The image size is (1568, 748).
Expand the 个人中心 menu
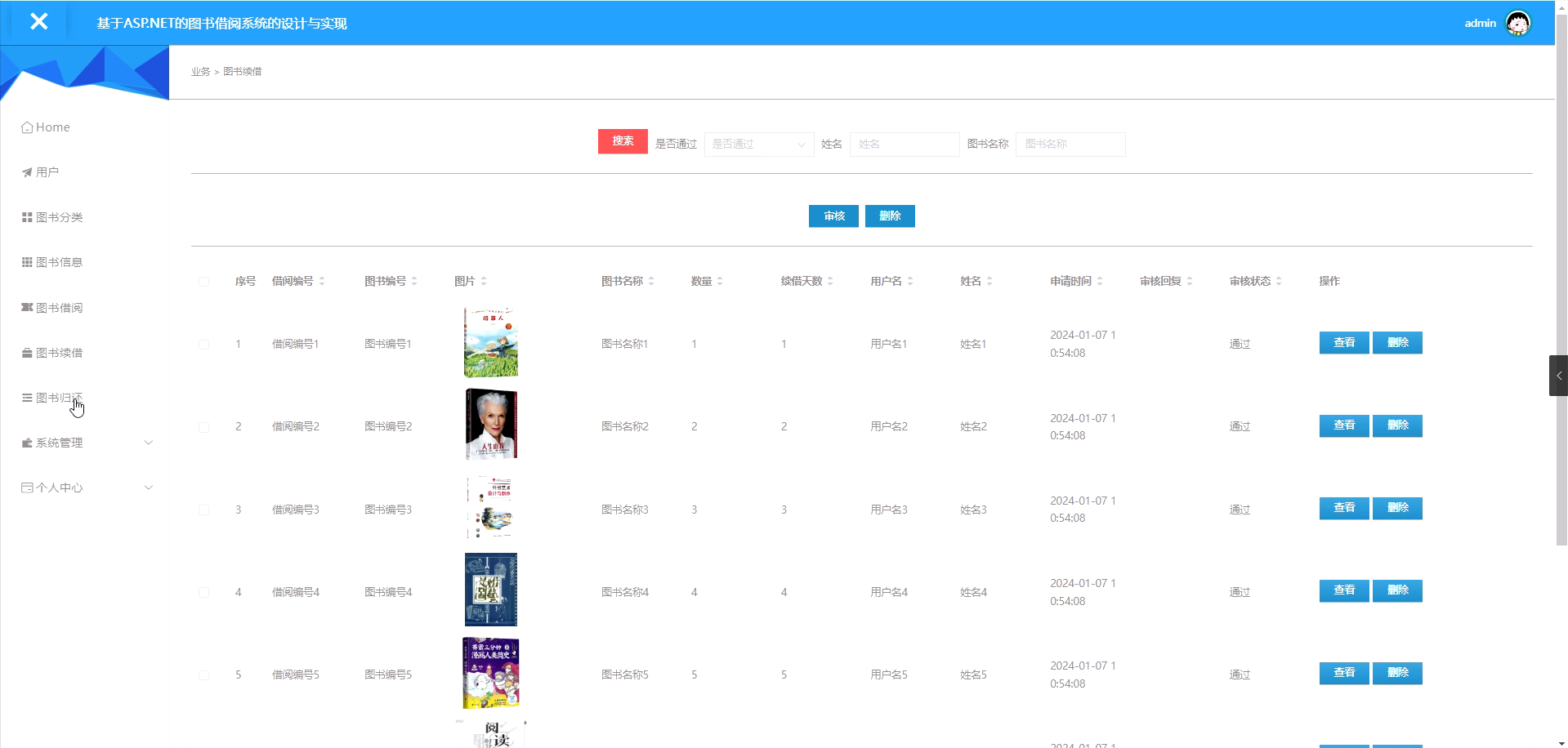[x=59, y=487]
